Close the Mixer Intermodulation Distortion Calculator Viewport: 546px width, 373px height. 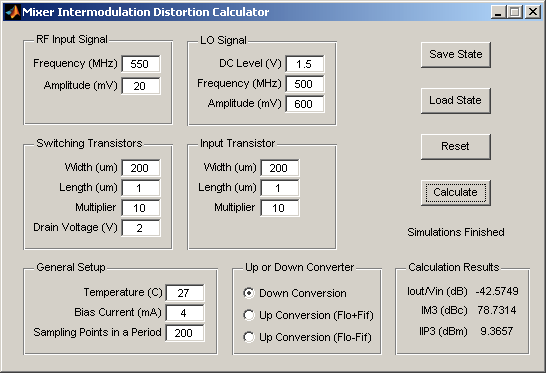tap(533, 12)
